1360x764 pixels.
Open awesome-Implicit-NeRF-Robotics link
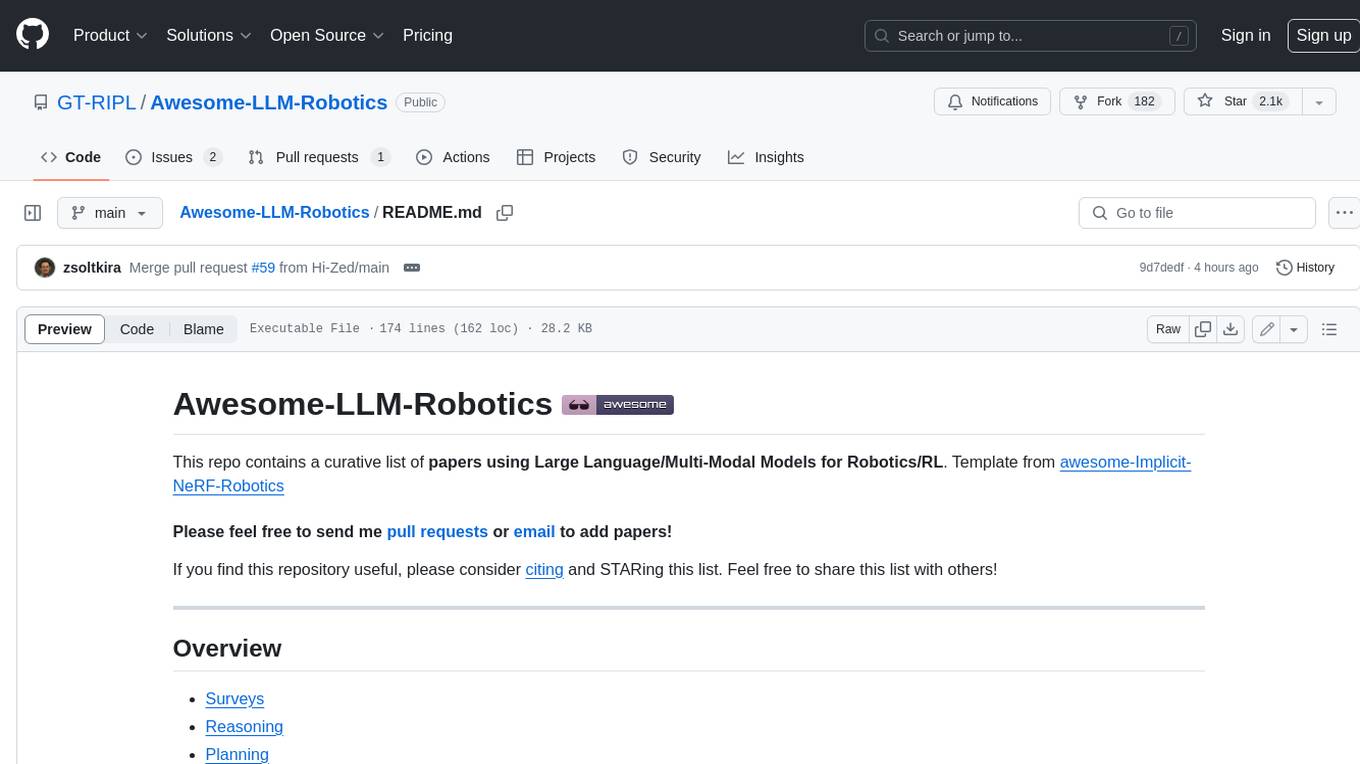1125,462
